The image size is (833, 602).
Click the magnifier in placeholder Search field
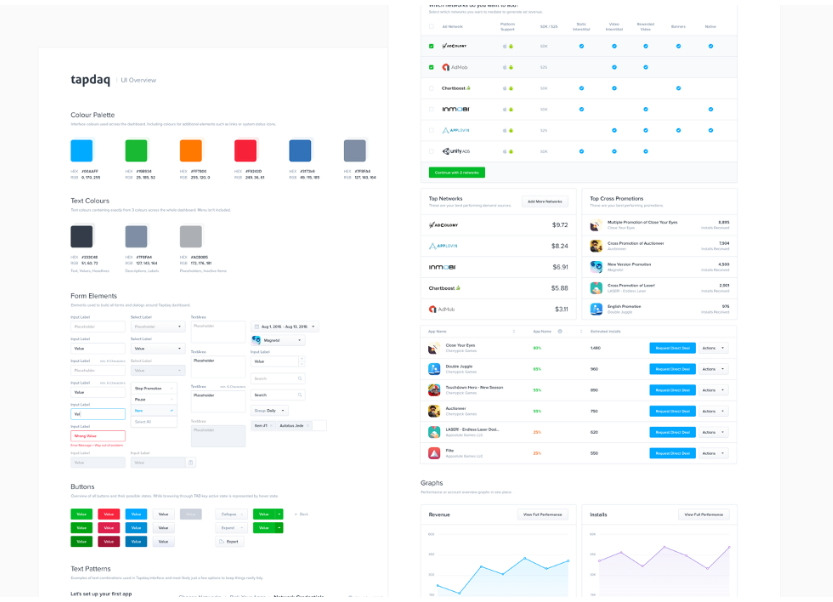tap(300, 379)
